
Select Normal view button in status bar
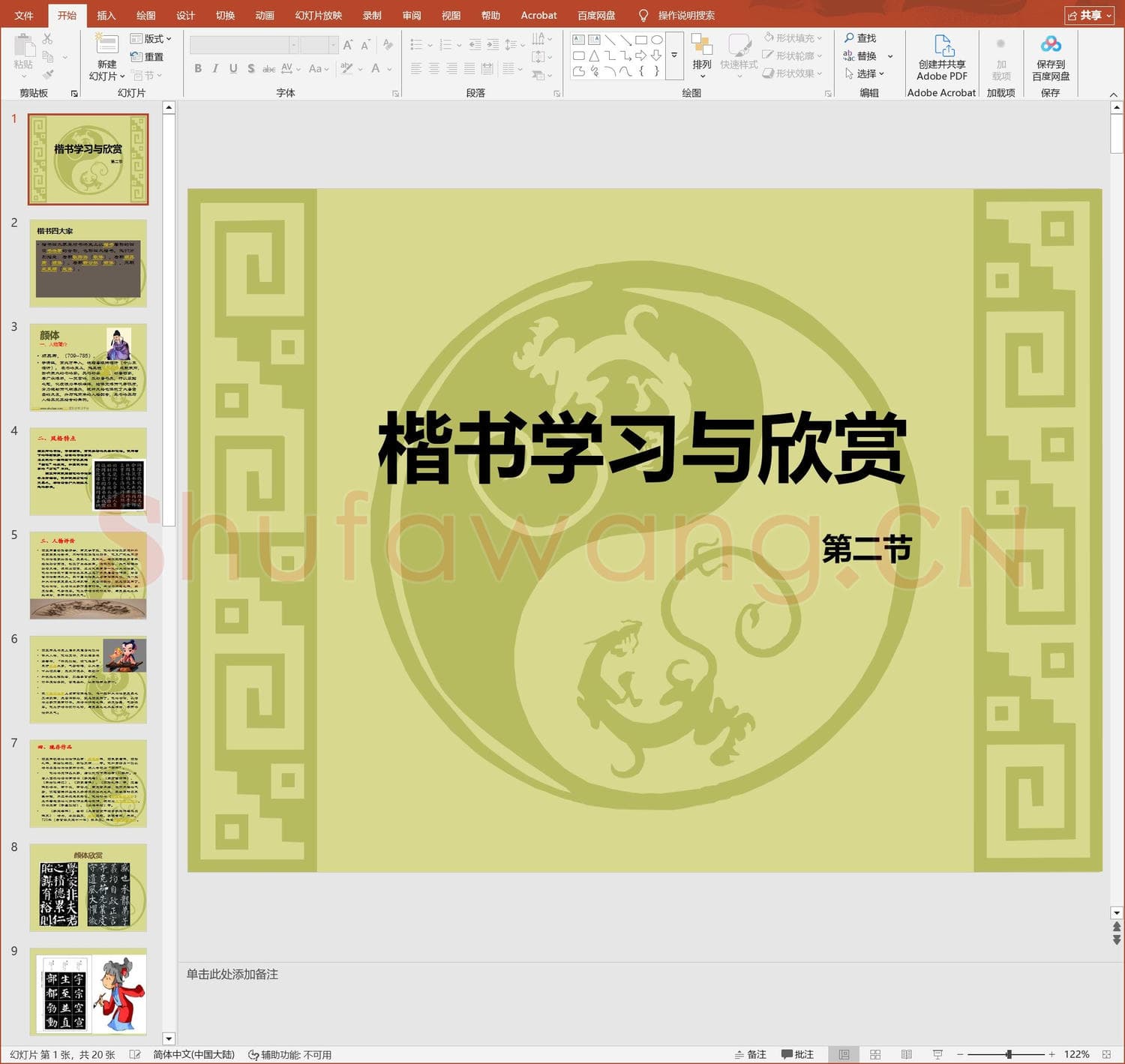844,1054
